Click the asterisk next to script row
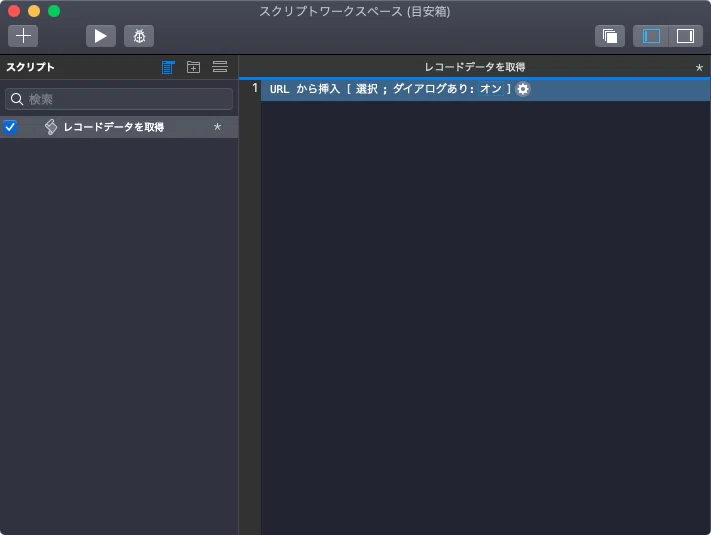The width and height of the screenshot is (711, 535). tap(217, 126)
